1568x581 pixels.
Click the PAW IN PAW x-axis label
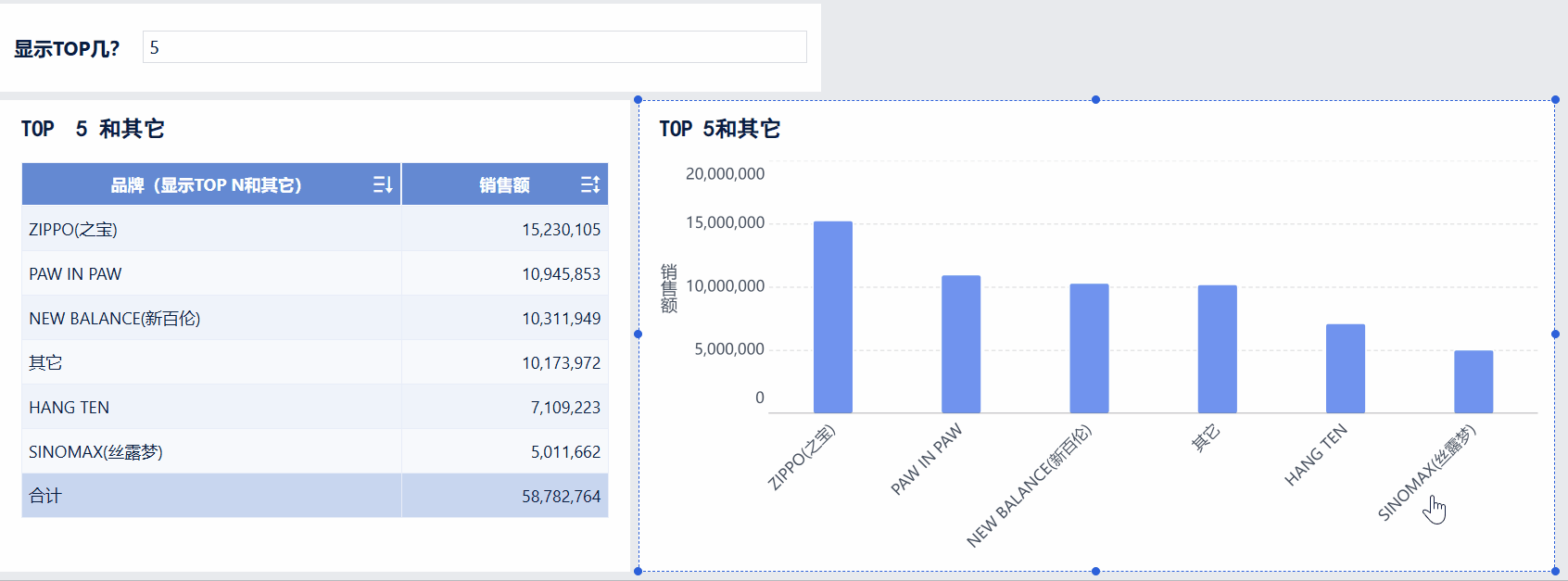pyautogui.click(x=927, y=459)
